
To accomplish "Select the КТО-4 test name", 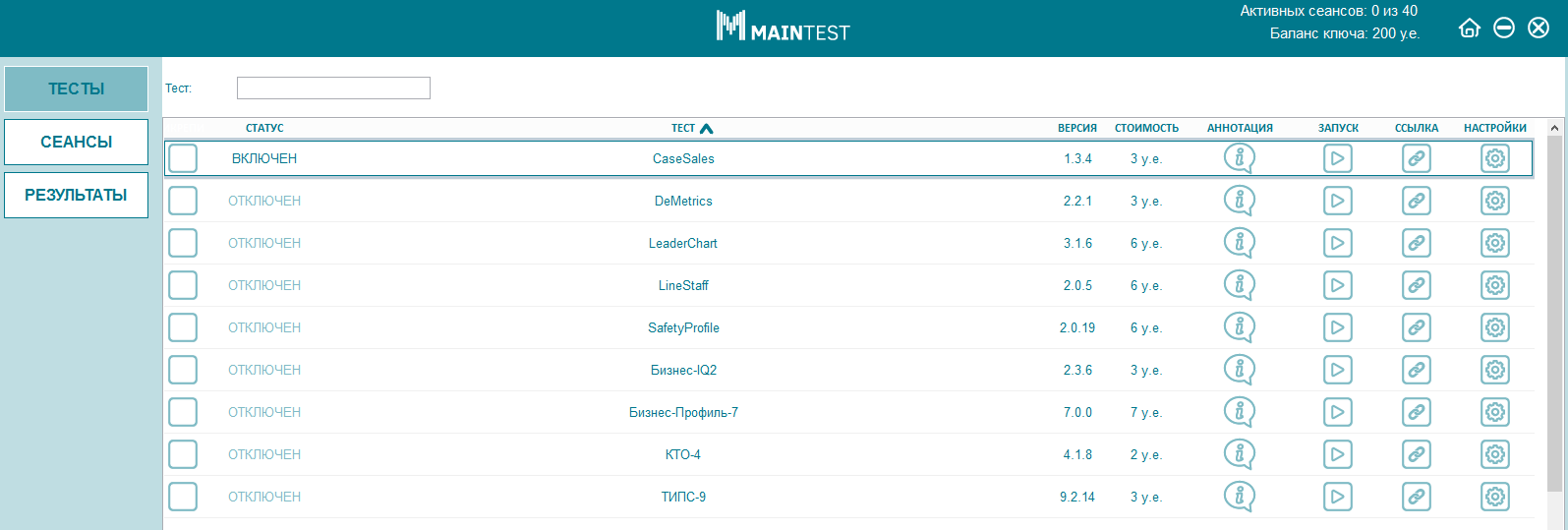I will (683, 454).
